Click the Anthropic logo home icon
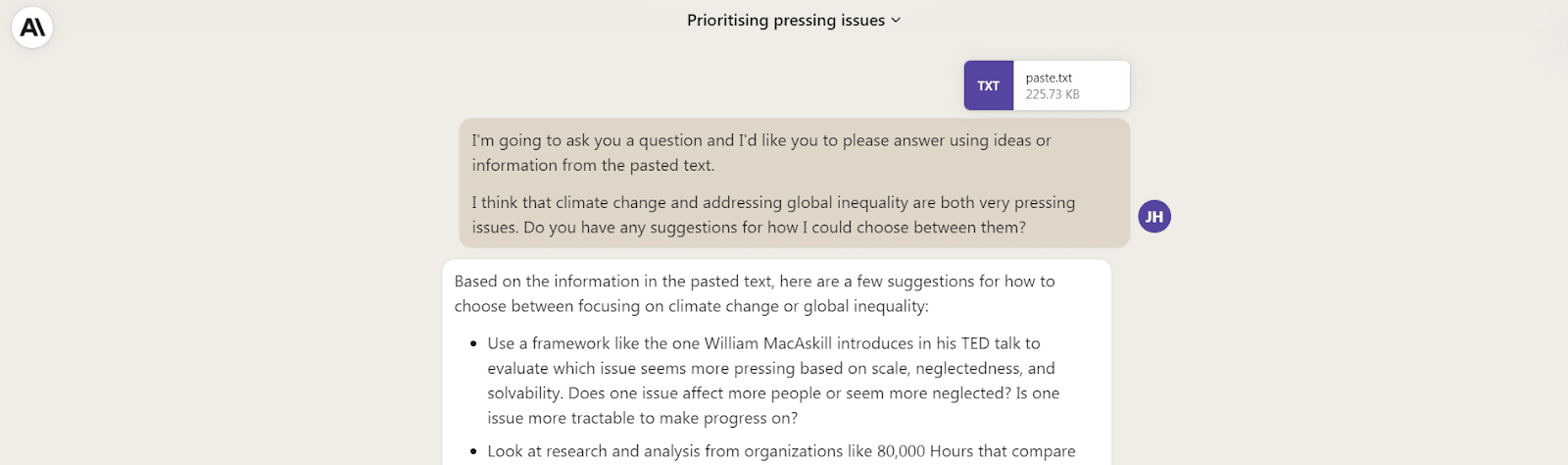Screen dimensions: 1568x465 [32, 27]
